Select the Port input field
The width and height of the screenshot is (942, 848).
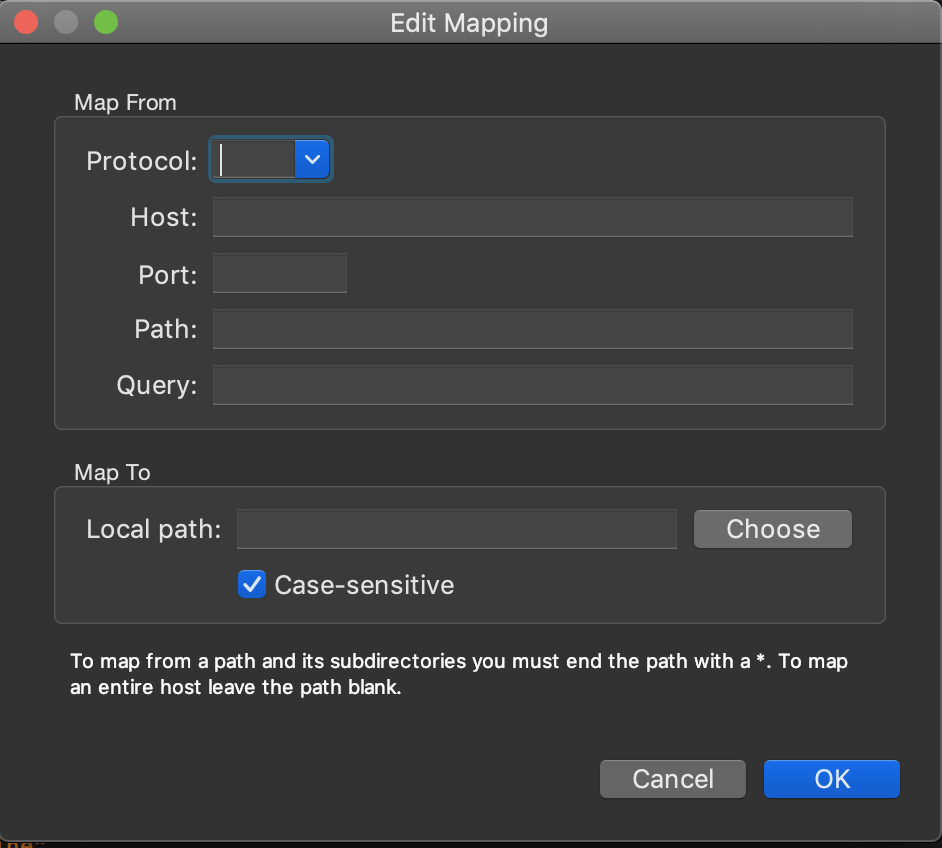point(280,273)
